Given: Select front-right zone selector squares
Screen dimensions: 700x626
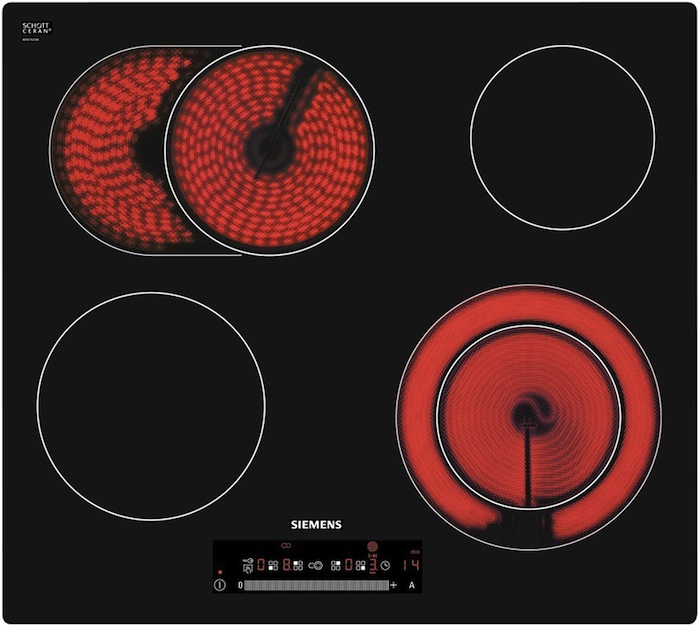Looking at the screenshot, I should [361, 565].
